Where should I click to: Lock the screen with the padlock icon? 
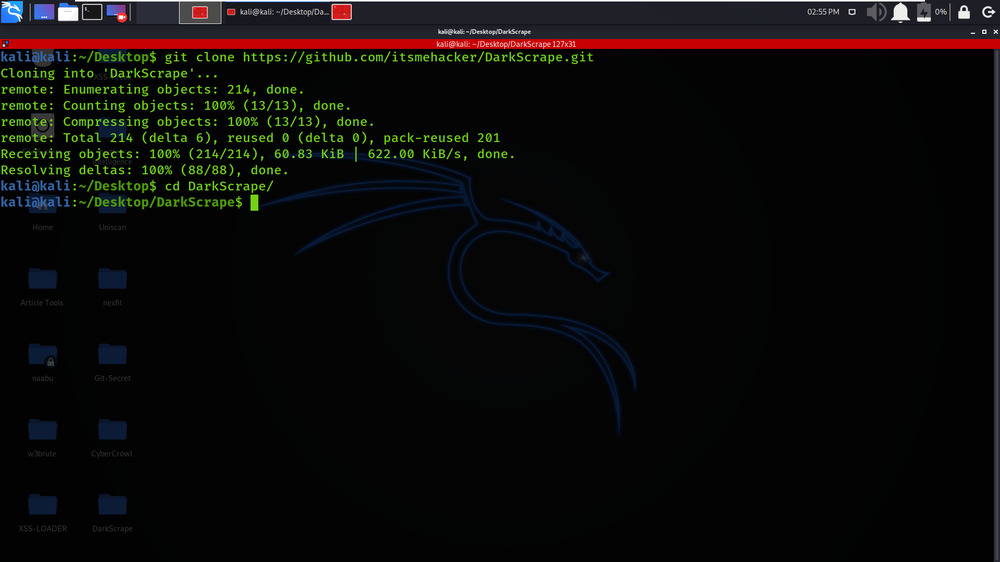coord(964,12)
